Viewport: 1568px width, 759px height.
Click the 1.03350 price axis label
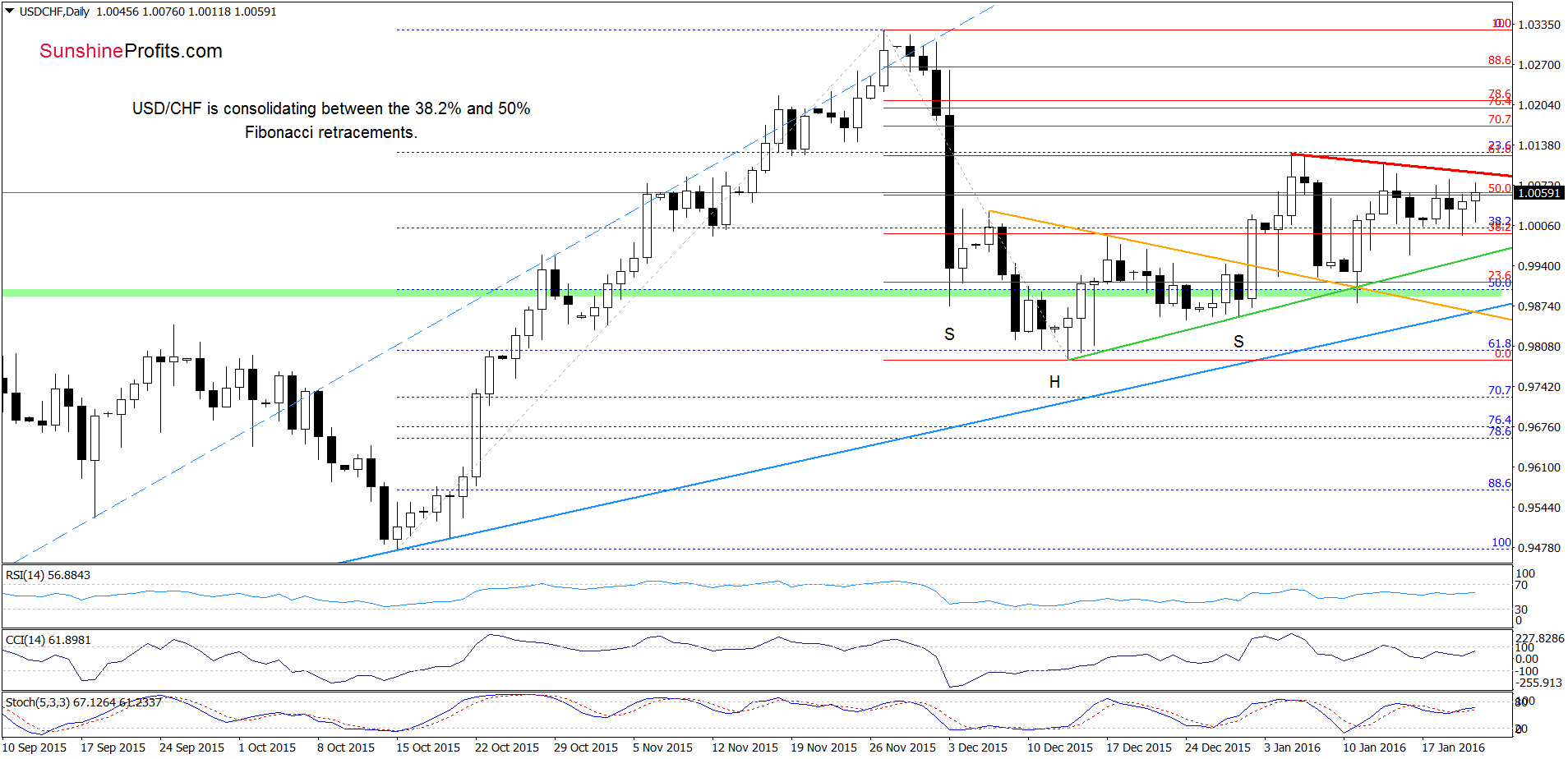pyautogui.click(x=1539, y=25)
